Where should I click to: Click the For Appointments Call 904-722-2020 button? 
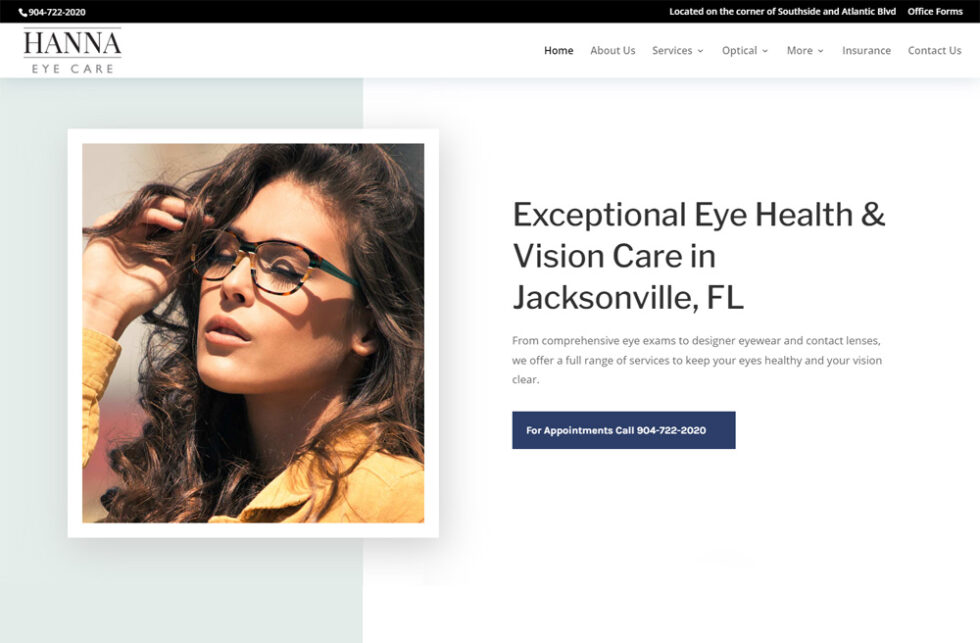click(623, 430)
